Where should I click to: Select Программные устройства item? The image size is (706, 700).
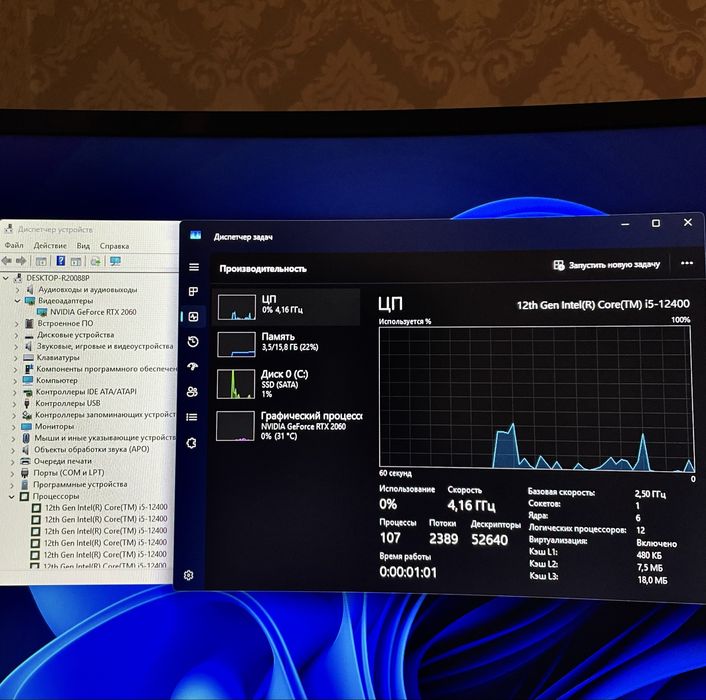(x=80, y=484)
